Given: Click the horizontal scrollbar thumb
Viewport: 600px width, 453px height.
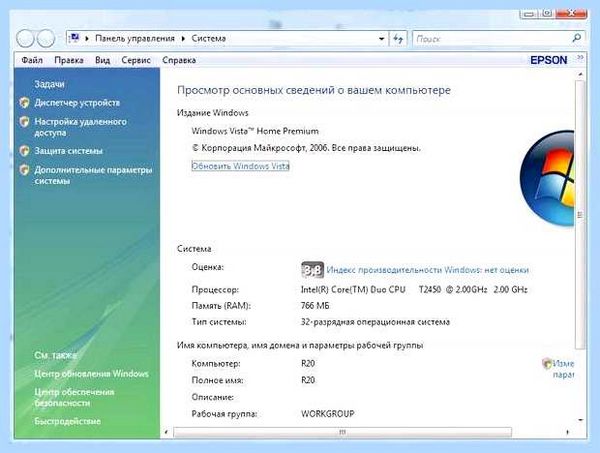Looking at the screenshot, I should pos(342,432).
